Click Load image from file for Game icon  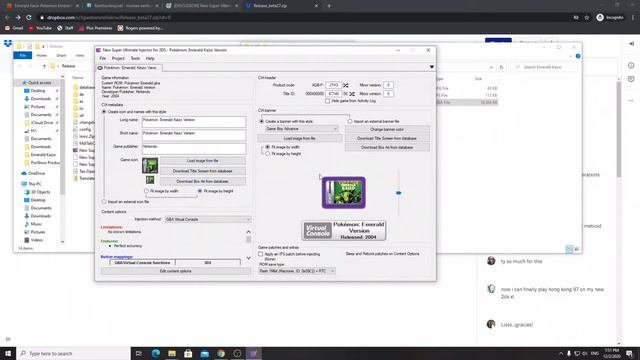click(203, 161)
